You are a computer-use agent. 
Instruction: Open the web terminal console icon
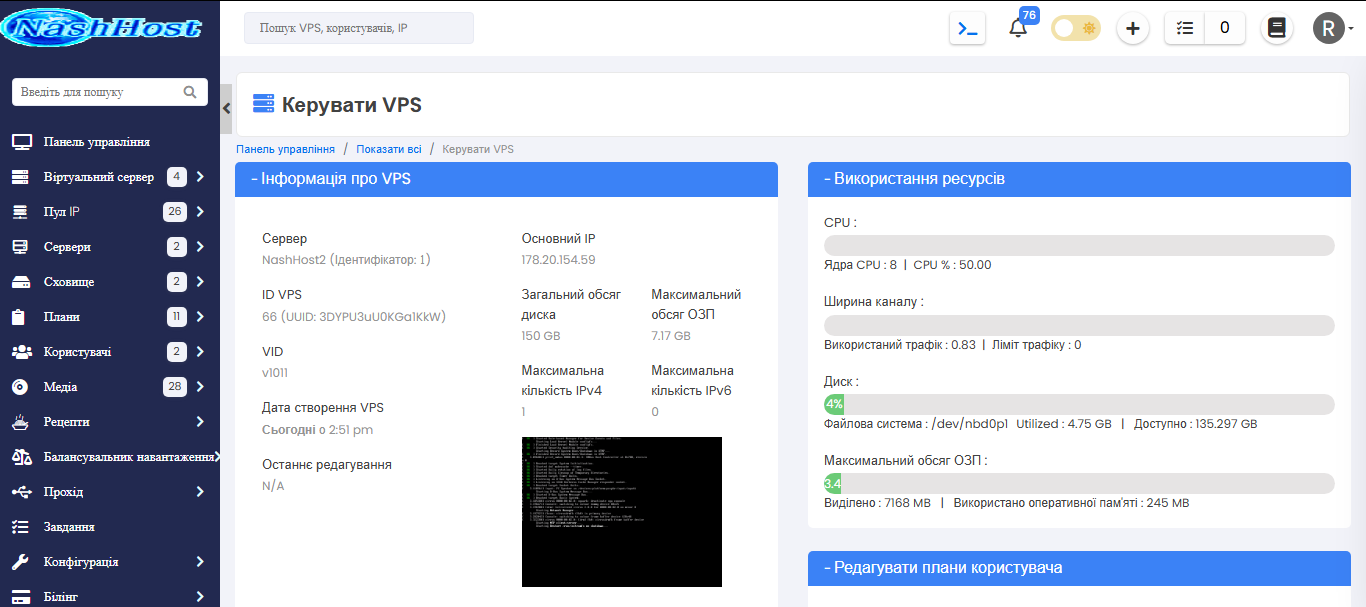(x=966, y=28)
